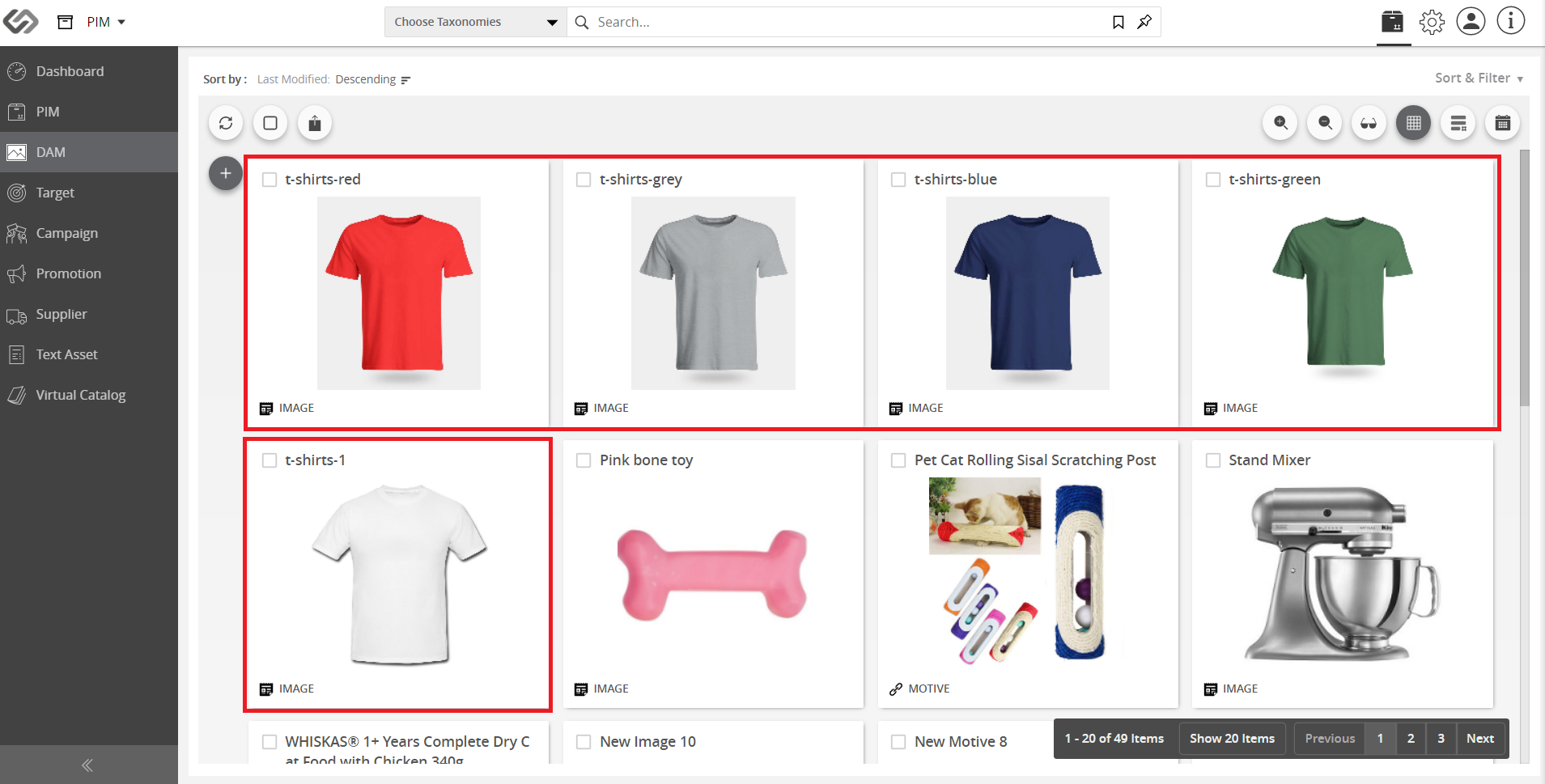Toggle Descending sort order

coord(373,79)
